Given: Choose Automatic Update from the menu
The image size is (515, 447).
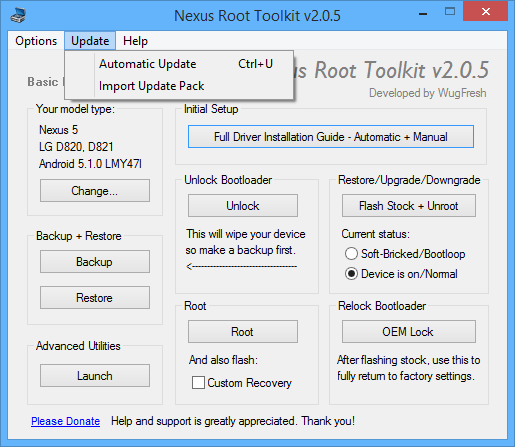Looking at the screenshot, I should (179, 64).
